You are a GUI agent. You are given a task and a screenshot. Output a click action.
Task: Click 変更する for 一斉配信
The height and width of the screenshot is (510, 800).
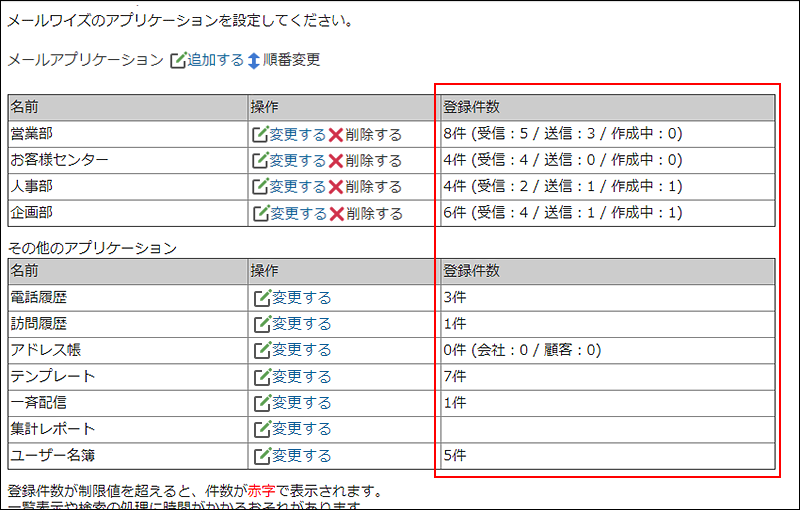pyautogui.click(x=302, y=403)
